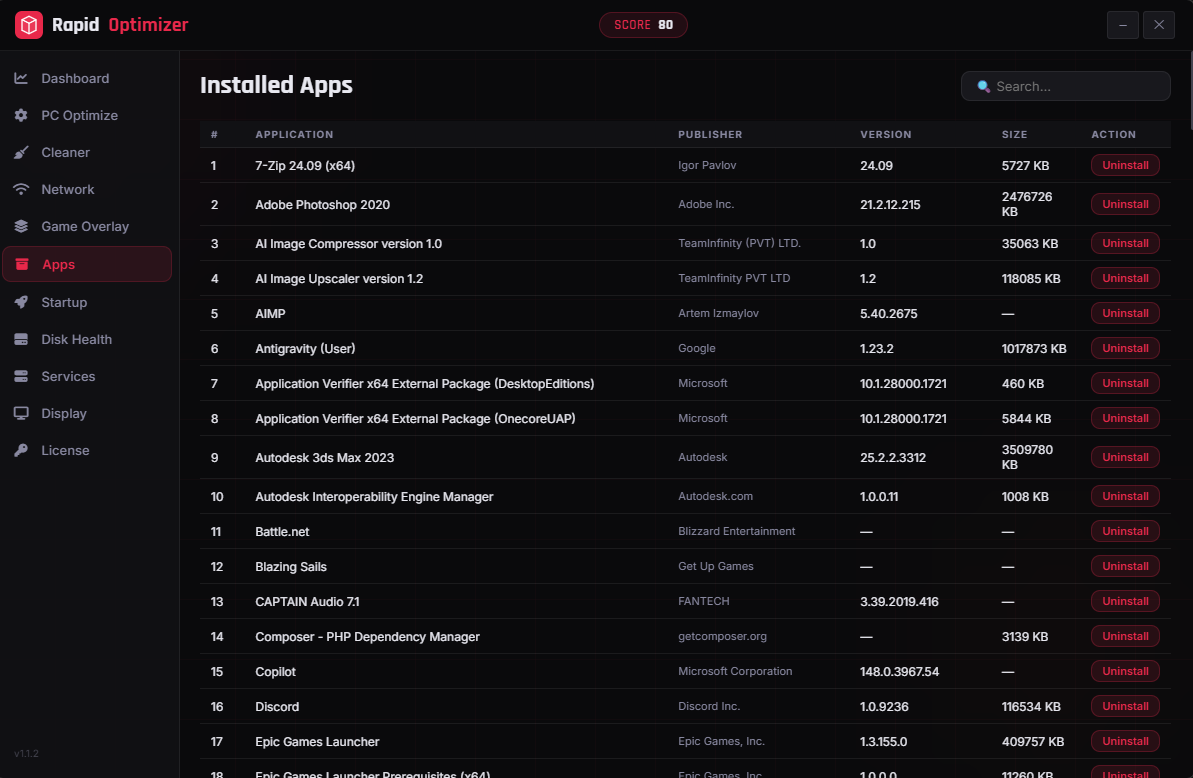Click the FANTECH publisher cell
This screenshot has height=778, width=1193.
(703, 601)
